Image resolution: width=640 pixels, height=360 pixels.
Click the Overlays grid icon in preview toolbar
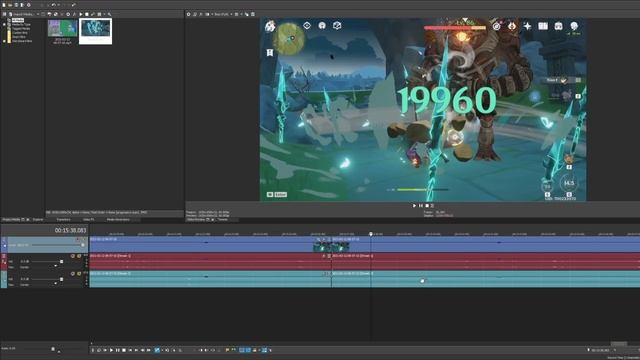(x=236, y=14)
